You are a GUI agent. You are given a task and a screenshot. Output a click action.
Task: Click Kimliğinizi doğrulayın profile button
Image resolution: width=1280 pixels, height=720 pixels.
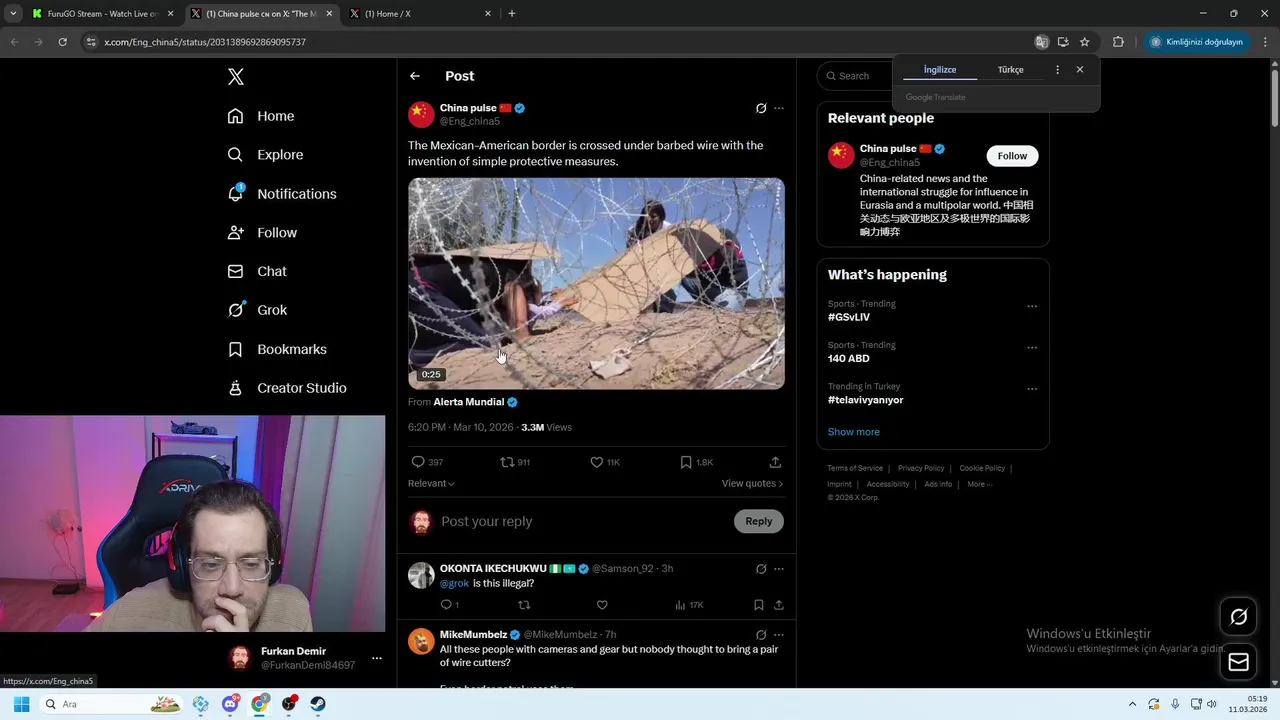point(1197,42)
